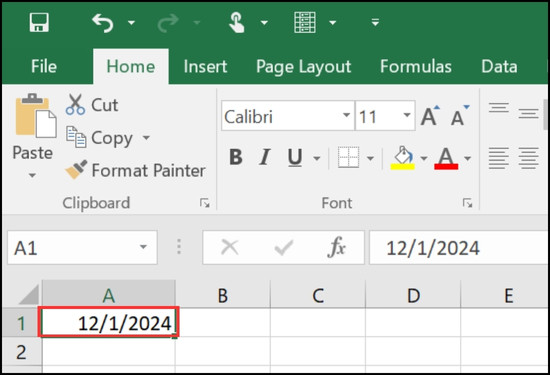Select column E header
The width and height of the screenshot is (550, 375).
pyautogui.click(x=505, y=294)
